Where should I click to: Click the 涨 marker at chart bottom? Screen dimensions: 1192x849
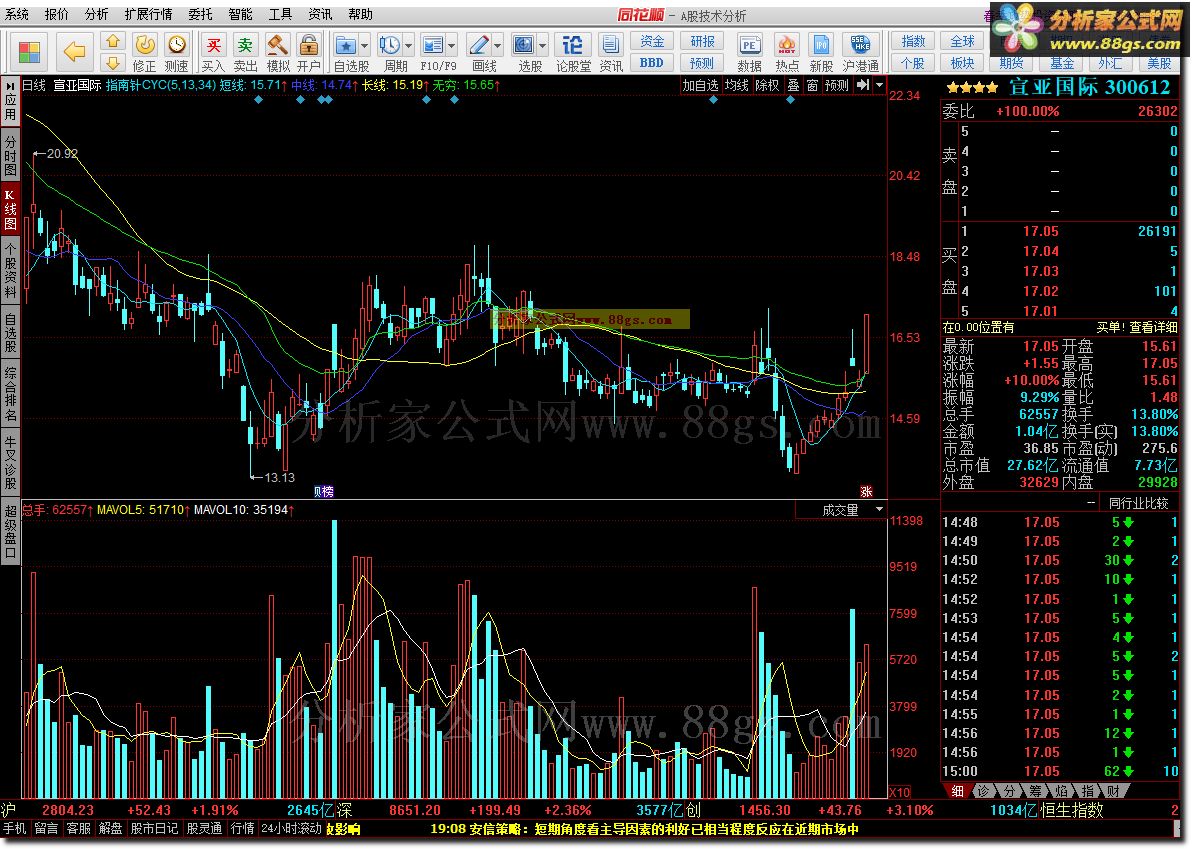point(866,492)
